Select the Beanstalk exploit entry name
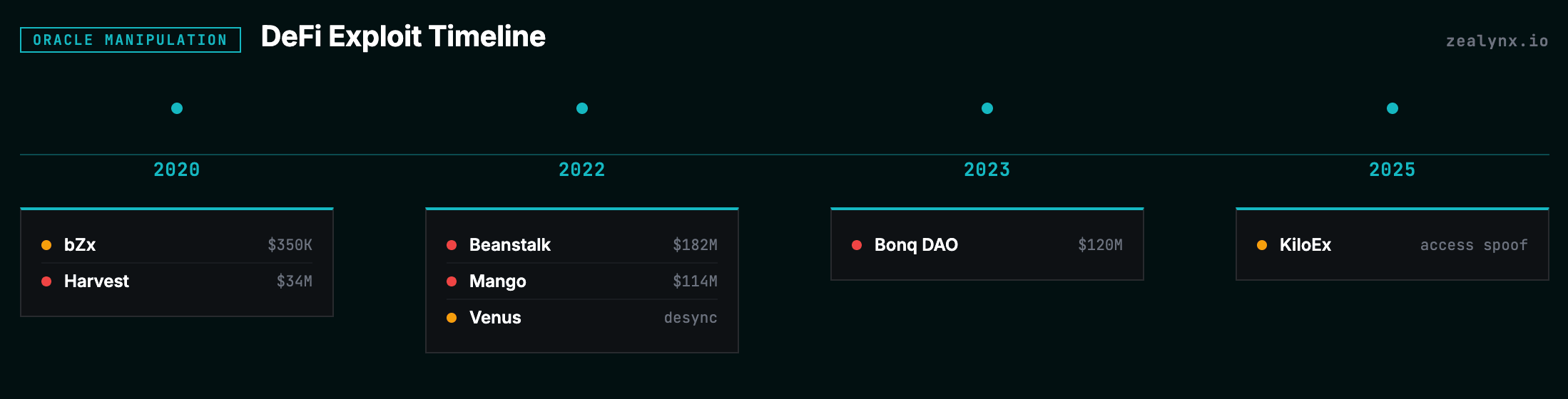1568x399 pixels. [x=510, y=245]
